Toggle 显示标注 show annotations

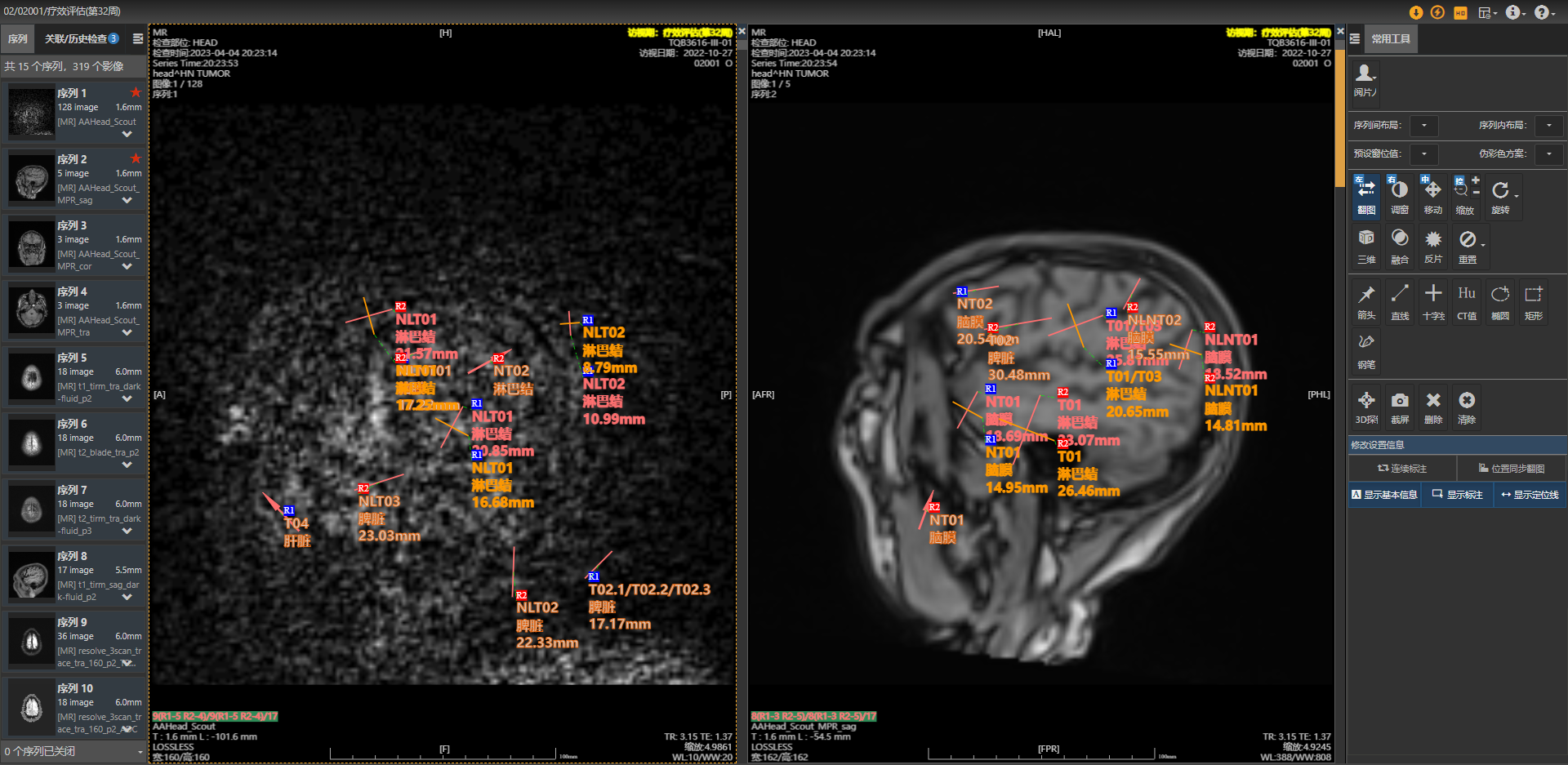[1457, 495]
